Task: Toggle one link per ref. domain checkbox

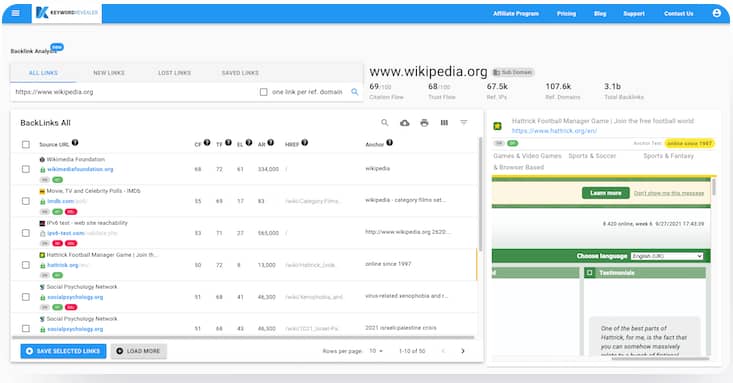Action: (264, 92)
